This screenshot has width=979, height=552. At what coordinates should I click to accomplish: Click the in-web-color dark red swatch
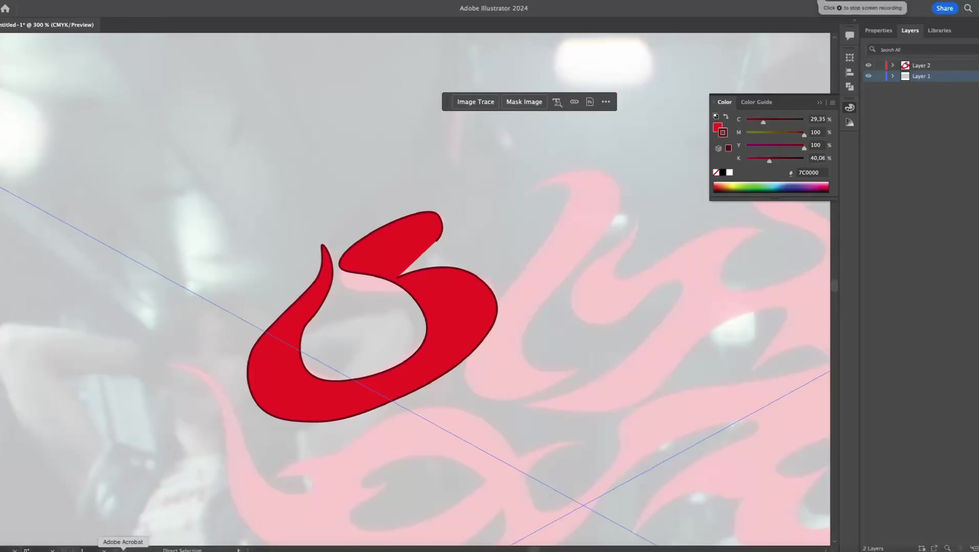(728, 148)
